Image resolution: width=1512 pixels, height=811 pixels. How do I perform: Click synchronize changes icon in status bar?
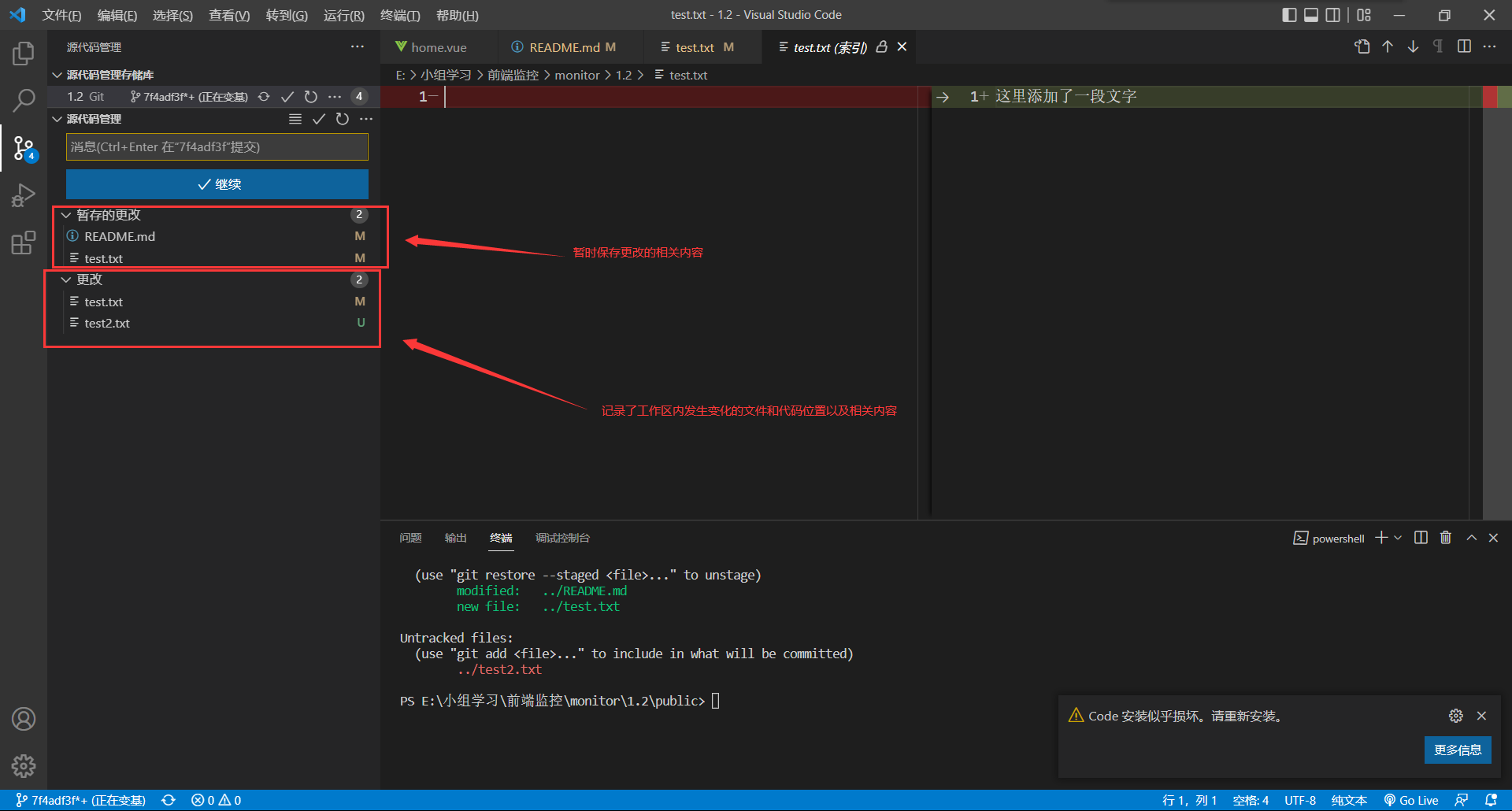coord(169,800)
